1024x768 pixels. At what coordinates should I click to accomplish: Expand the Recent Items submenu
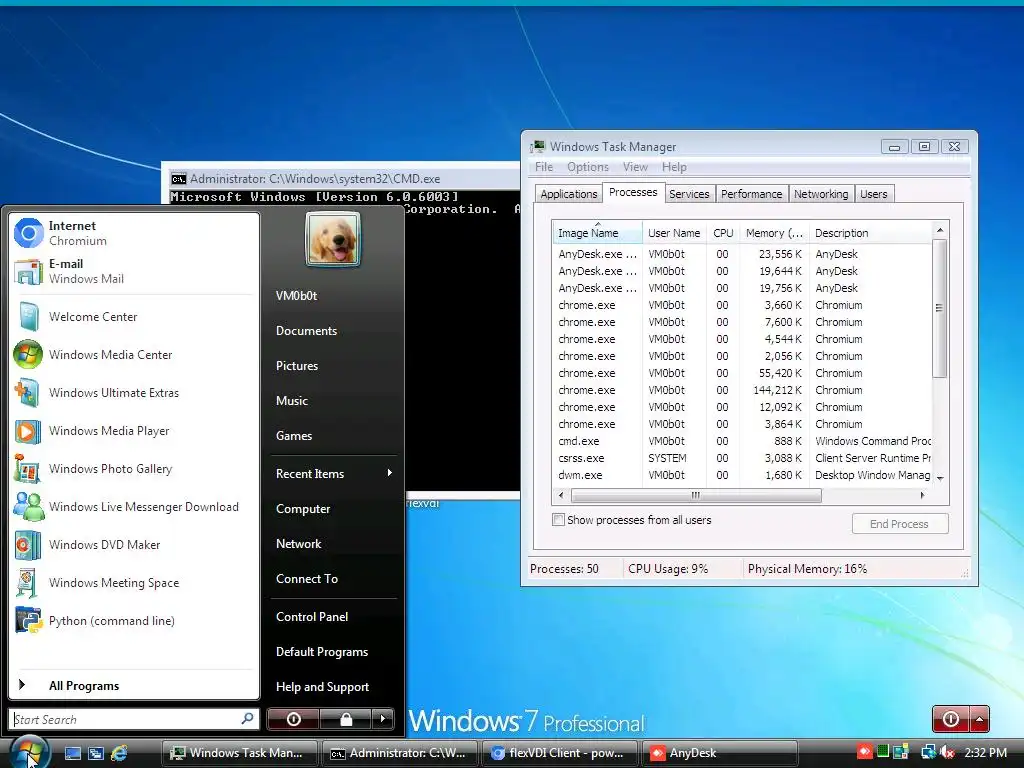334,473
